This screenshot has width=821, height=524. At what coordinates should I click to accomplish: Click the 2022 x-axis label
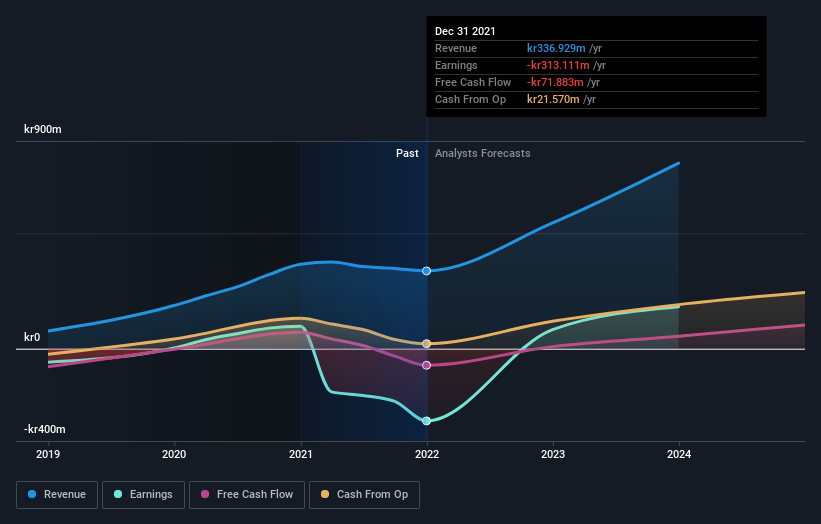(427, 454)
